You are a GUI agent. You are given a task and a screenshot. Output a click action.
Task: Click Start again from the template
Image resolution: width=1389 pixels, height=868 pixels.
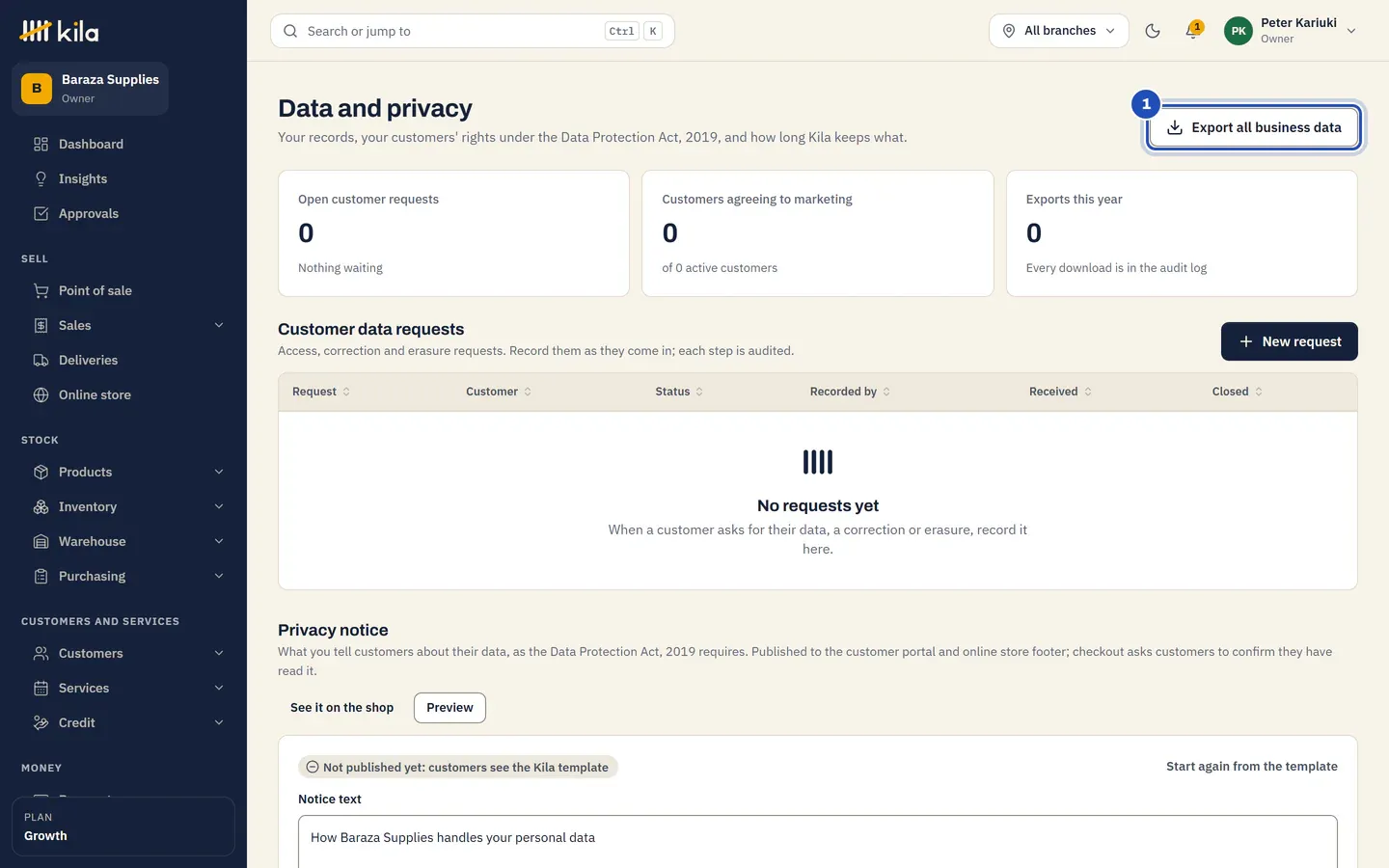tap(1252, 767)
